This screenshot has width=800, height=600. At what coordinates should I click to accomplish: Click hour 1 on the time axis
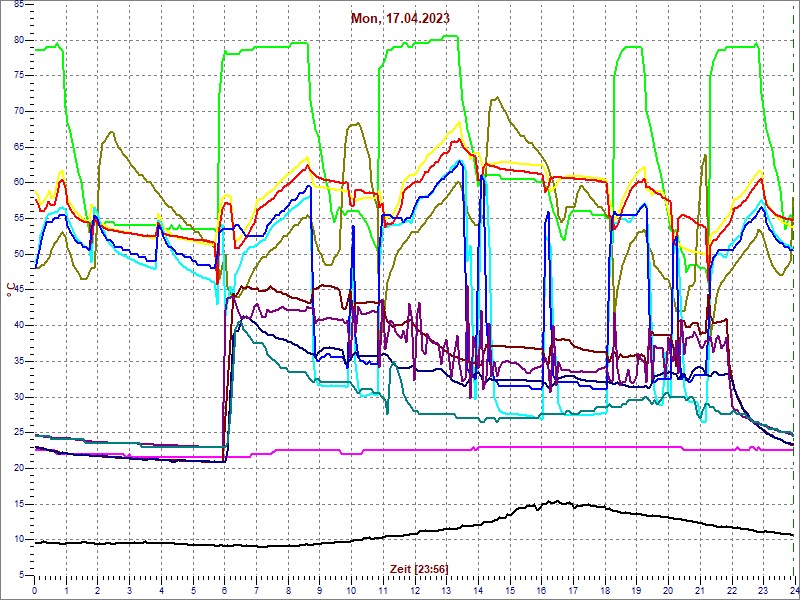(x=66, y=591)
